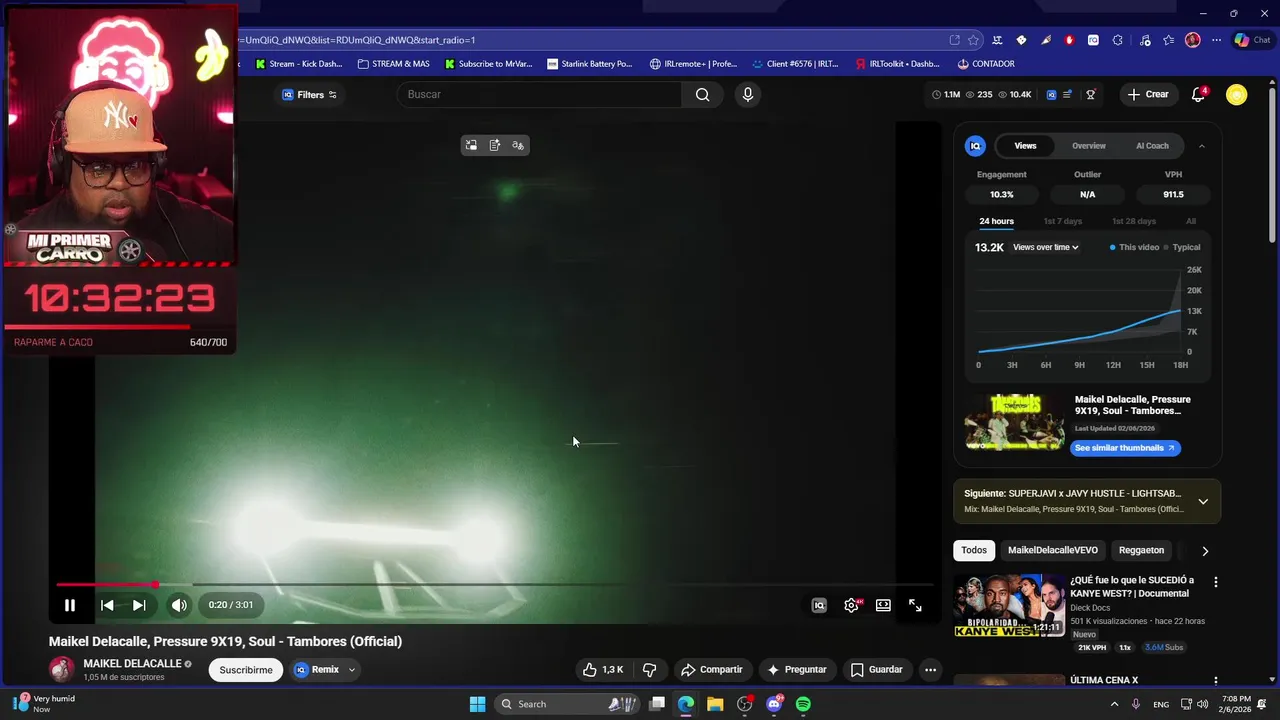Image resolution: width=1280 pixels, height=720 pixels.
Task: Open YouTube notifications bell
Action: pyautogui.click(x=1198, y=94)
